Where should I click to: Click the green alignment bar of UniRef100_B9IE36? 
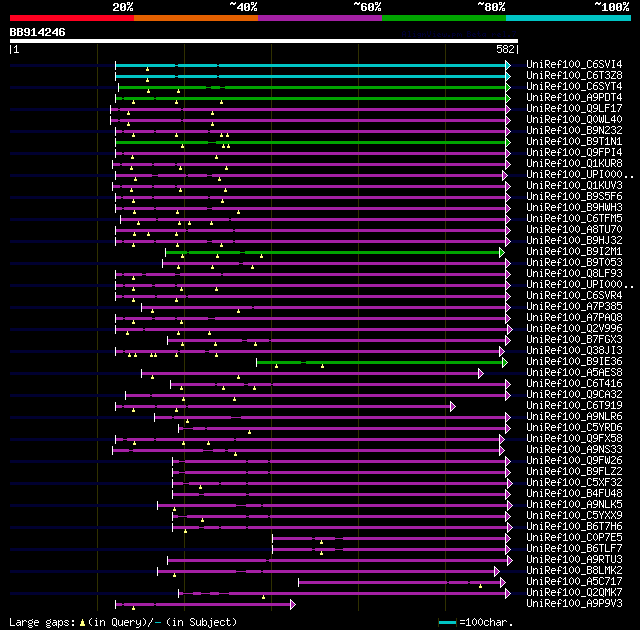pos(381,362)
